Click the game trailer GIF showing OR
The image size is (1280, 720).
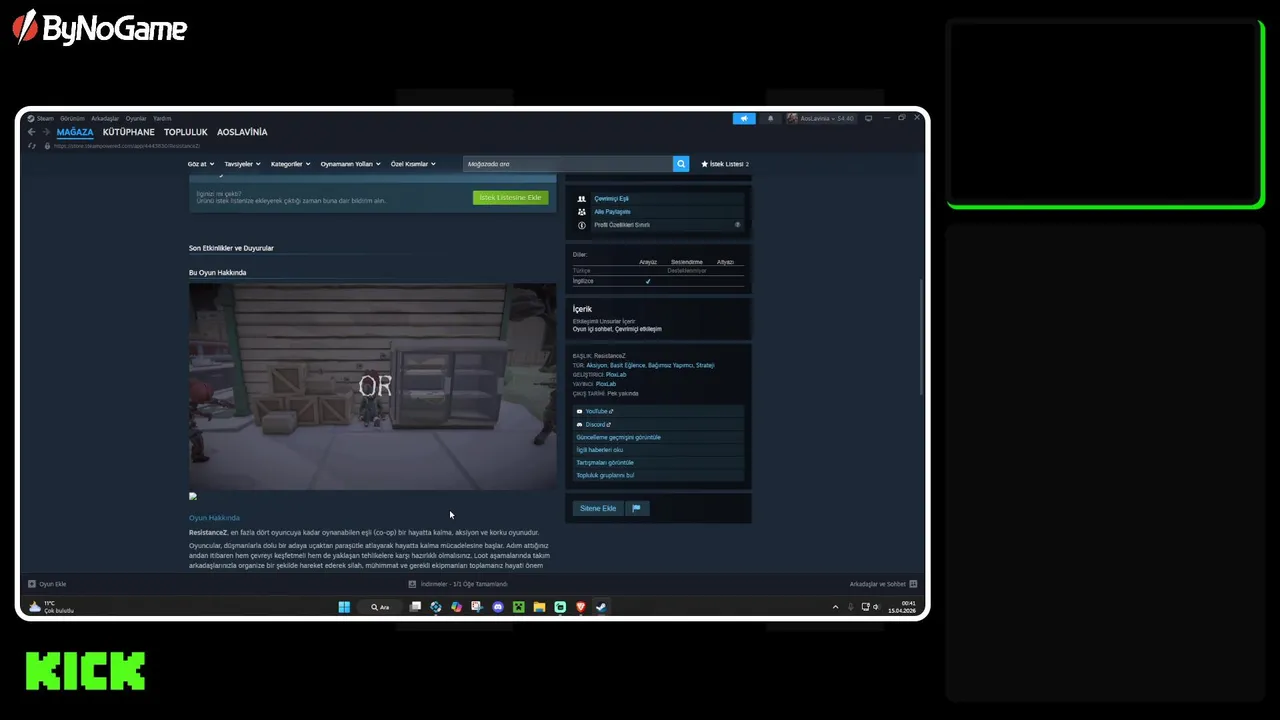pos(372,386)
